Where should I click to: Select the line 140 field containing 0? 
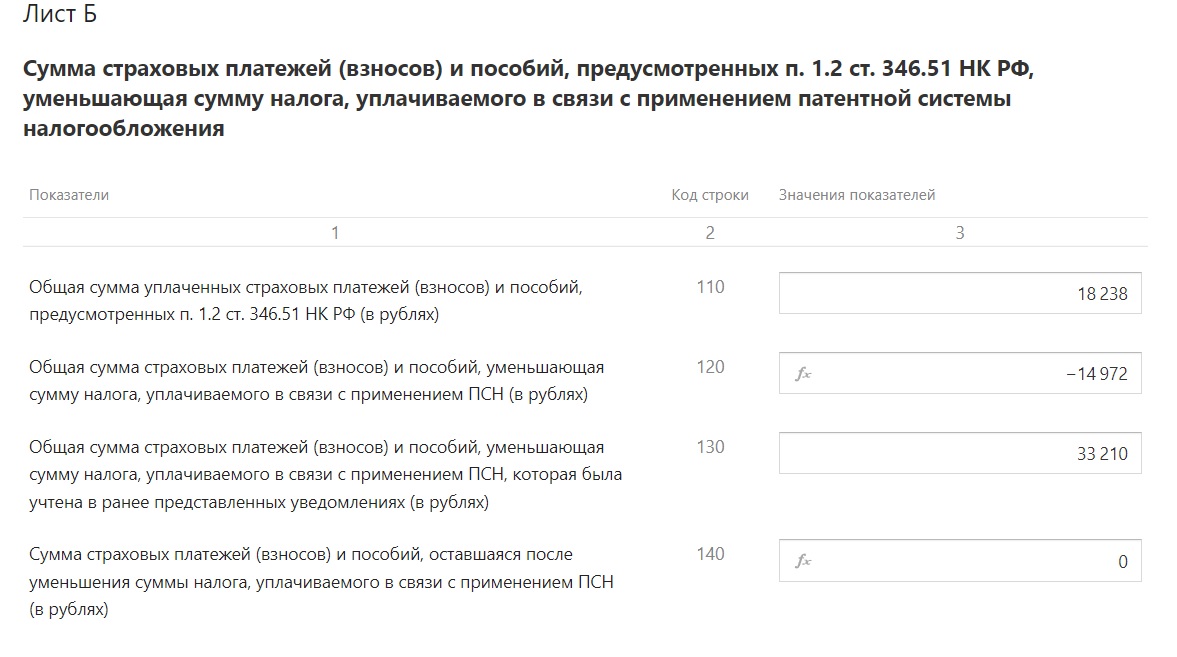pos(960,560)
